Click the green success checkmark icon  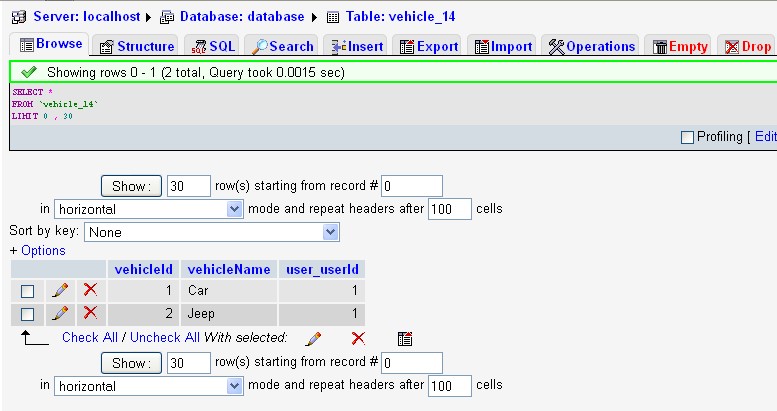click(x=29, y=72)
